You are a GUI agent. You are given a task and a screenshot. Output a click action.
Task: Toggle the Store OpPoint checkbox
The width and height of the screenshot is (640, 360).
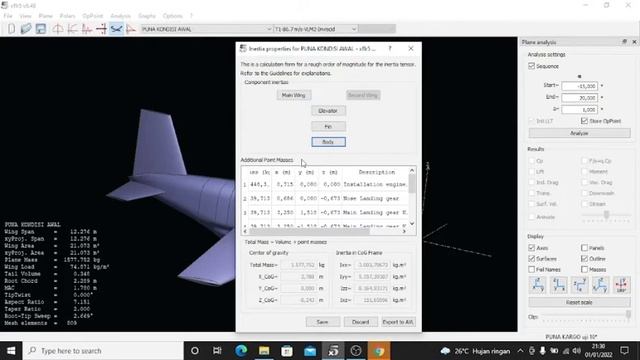click(584, 121)
